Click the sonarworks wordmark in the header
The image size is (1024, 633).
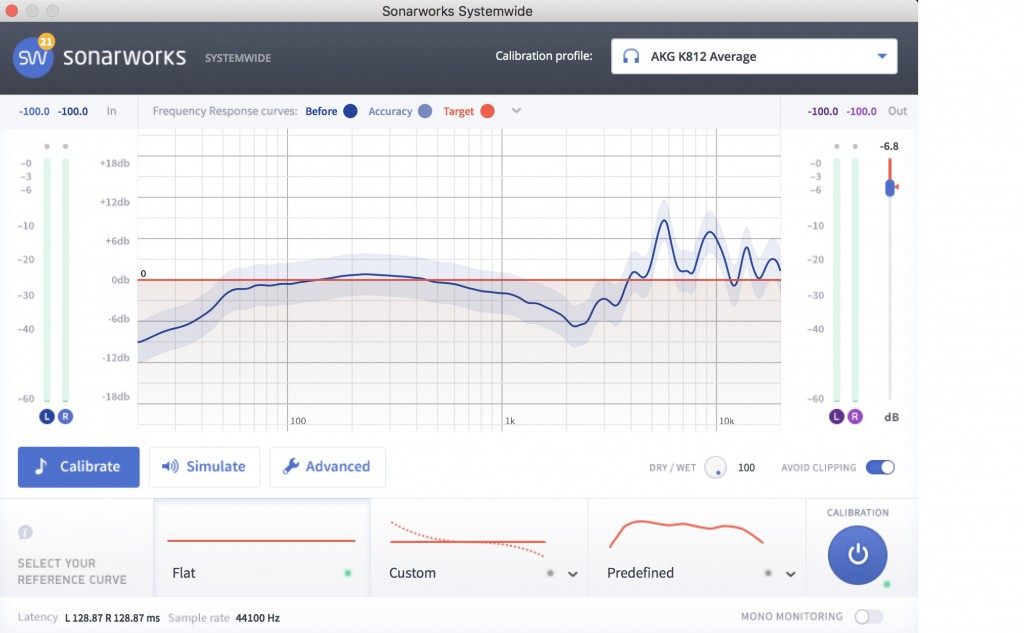pyautogui.click(x=124, y=57)
